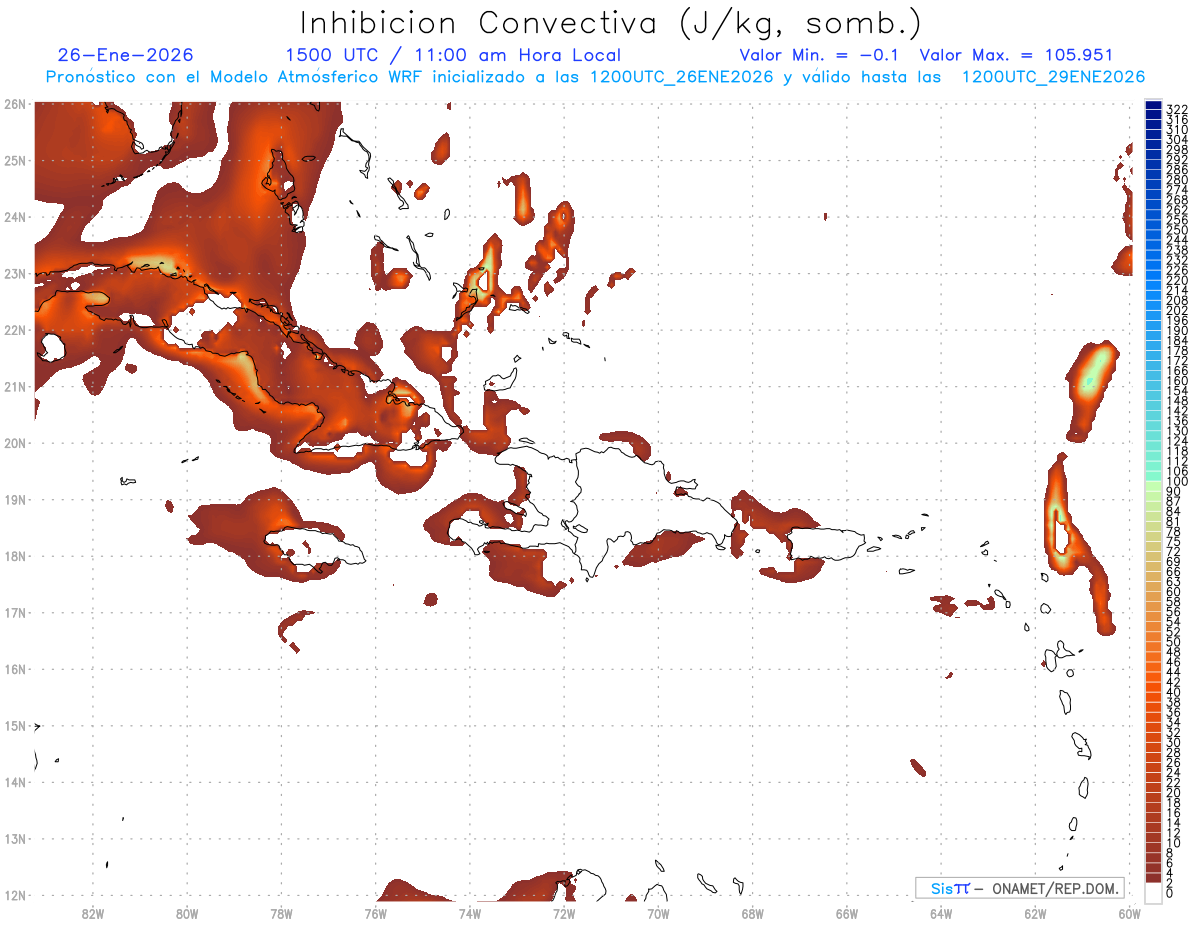This screenshot has height=927, width=1200.
Task: Click the '82W' longitude label
Action: coord(93,913)
